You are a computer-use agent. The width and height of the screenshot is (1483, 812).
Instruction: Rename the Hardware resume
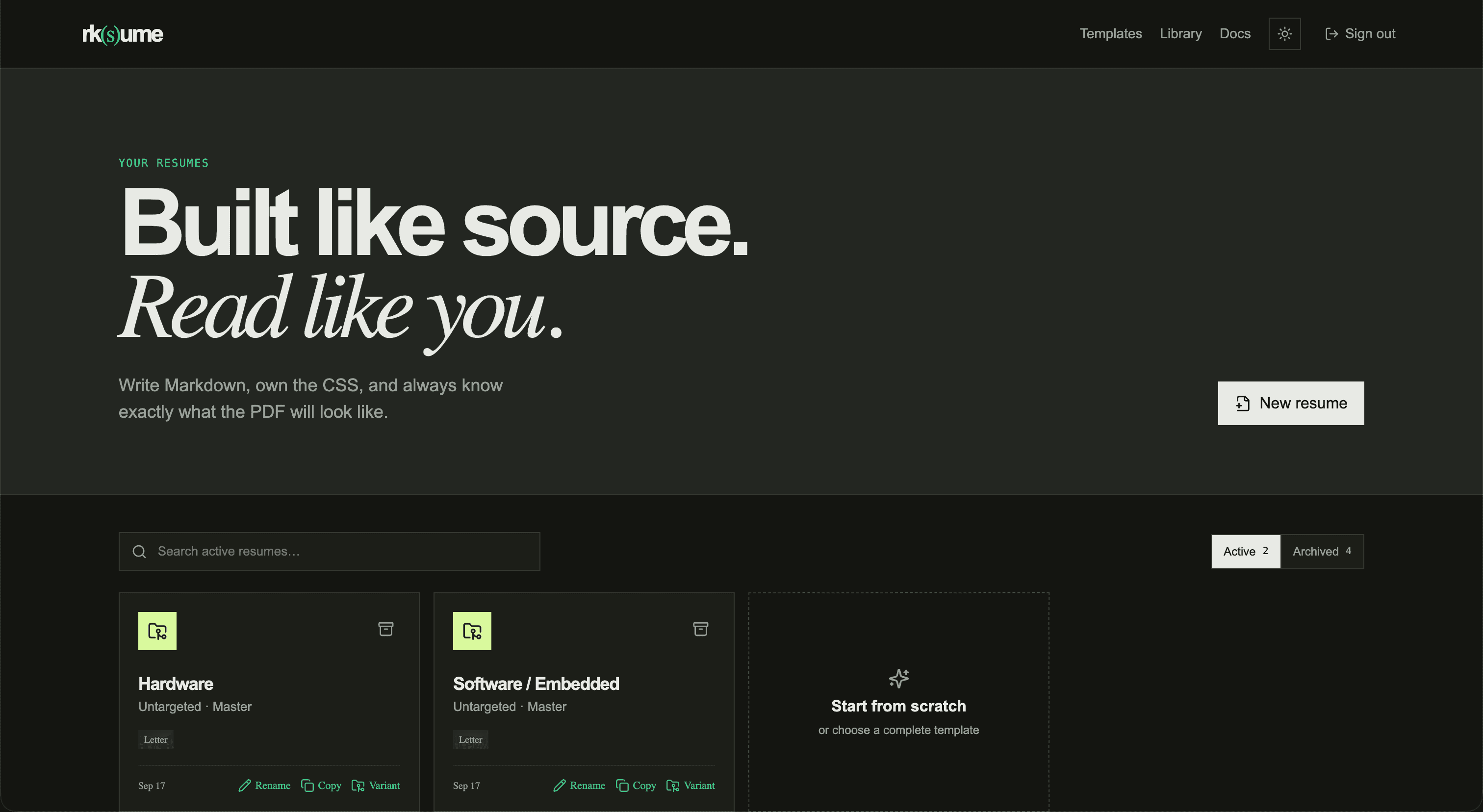(x=264, y=786)
